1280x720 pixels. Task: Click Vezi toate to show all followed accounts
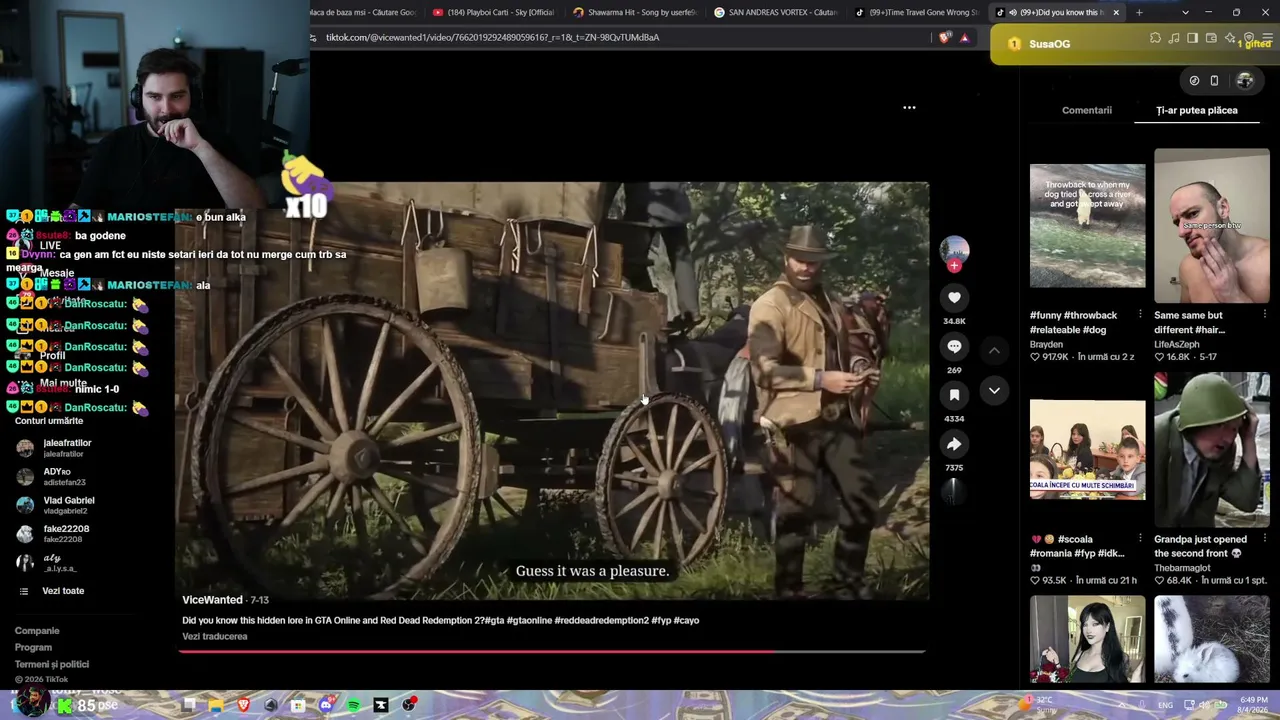click(63, 591)
